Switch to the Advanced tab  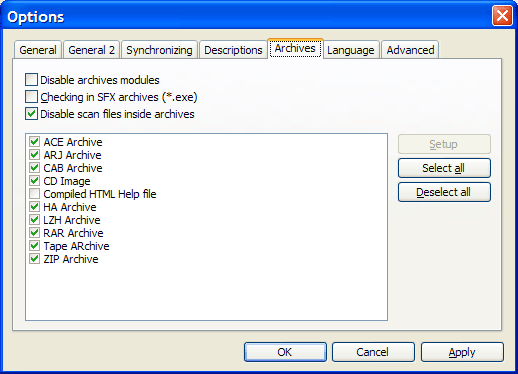point(410,50)
